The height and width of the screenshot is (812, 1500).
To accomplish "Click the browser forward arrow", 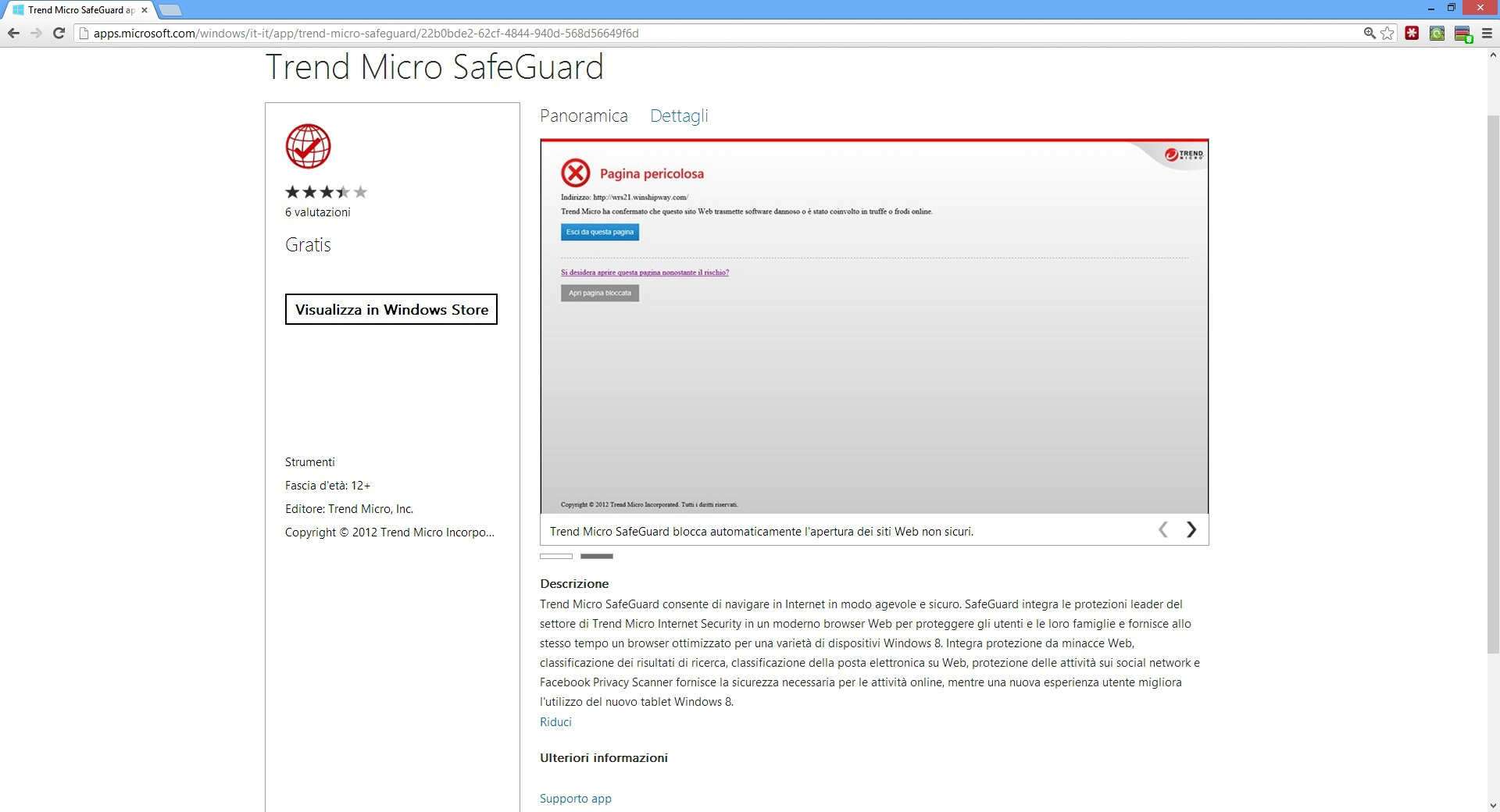I will [x=36, y=34].
